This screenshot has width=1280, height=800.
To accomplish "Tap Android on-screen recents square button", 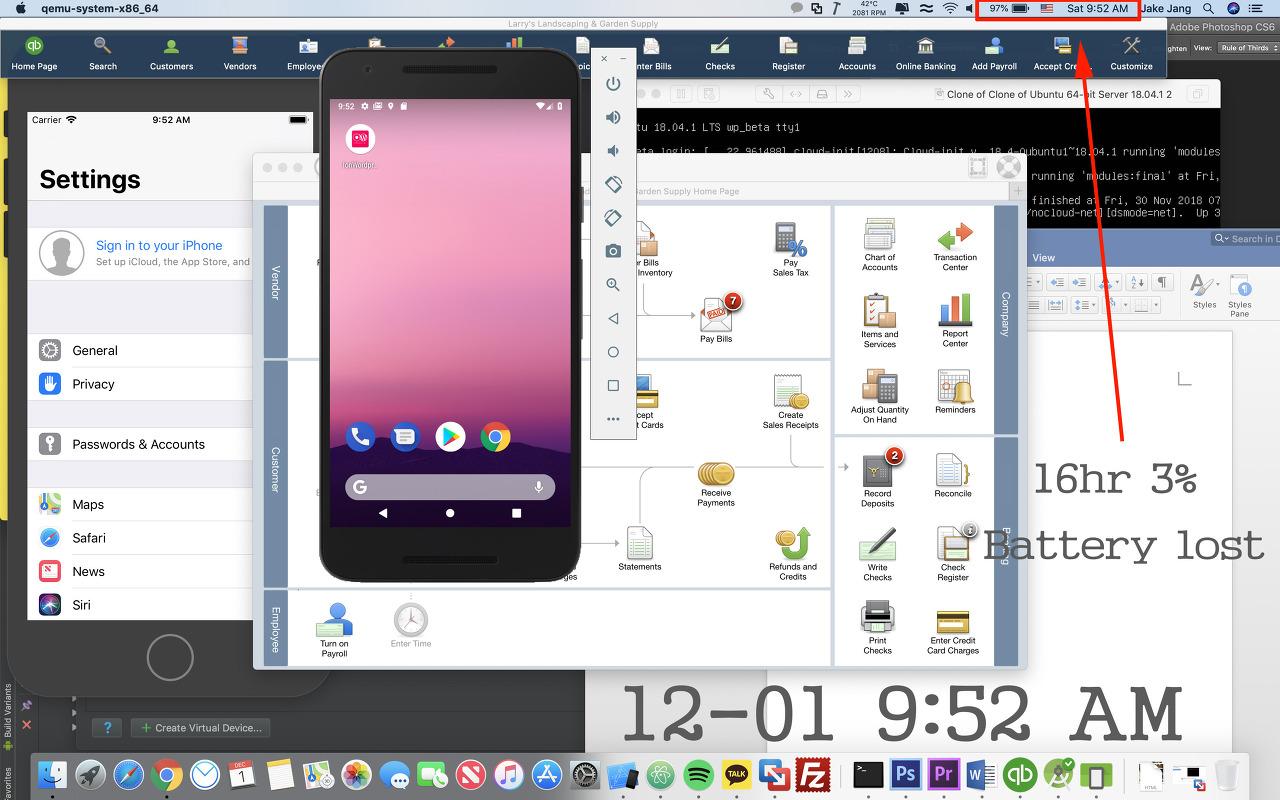I will [516, 513].
